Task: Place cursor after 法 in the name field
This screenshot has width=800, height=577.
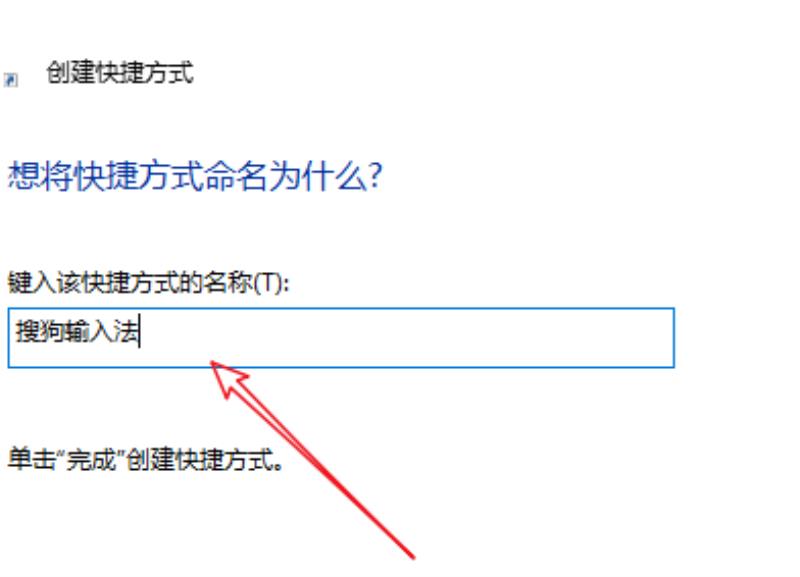Action: click(x=140, y=332)
